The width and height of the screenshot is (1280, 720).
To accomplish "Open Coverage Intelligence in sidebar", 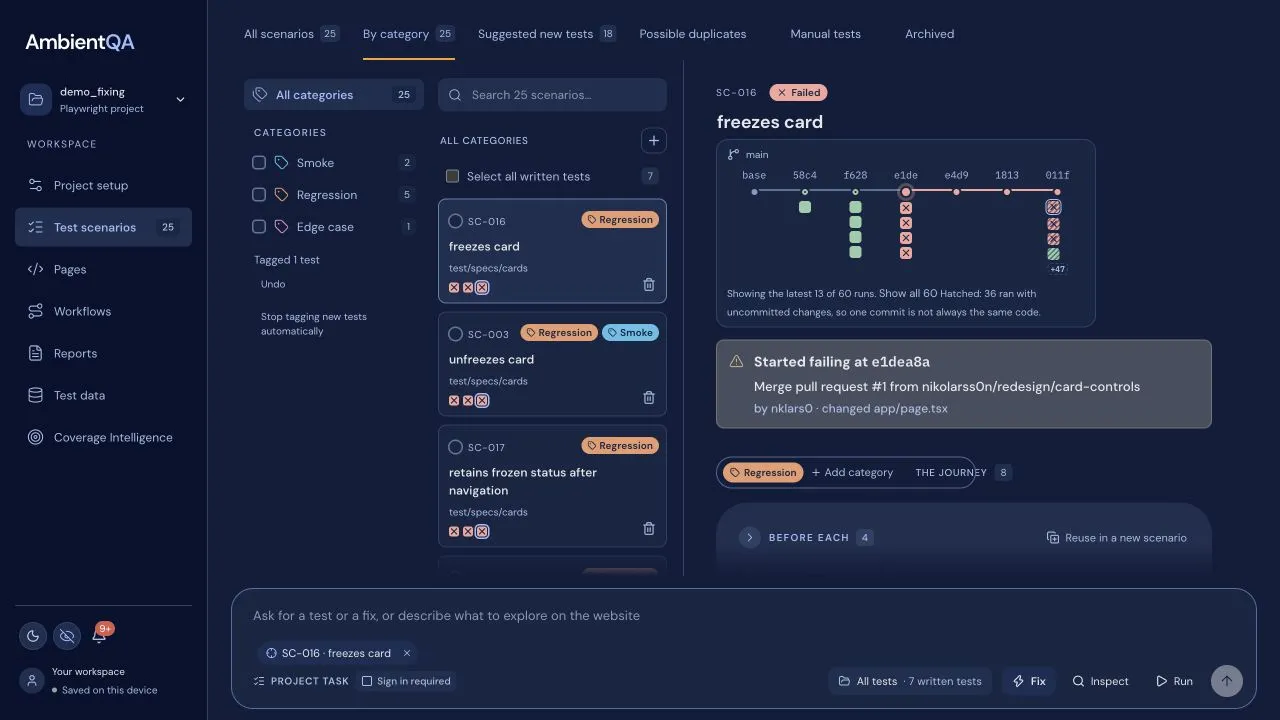I will [x=103, y=437].
